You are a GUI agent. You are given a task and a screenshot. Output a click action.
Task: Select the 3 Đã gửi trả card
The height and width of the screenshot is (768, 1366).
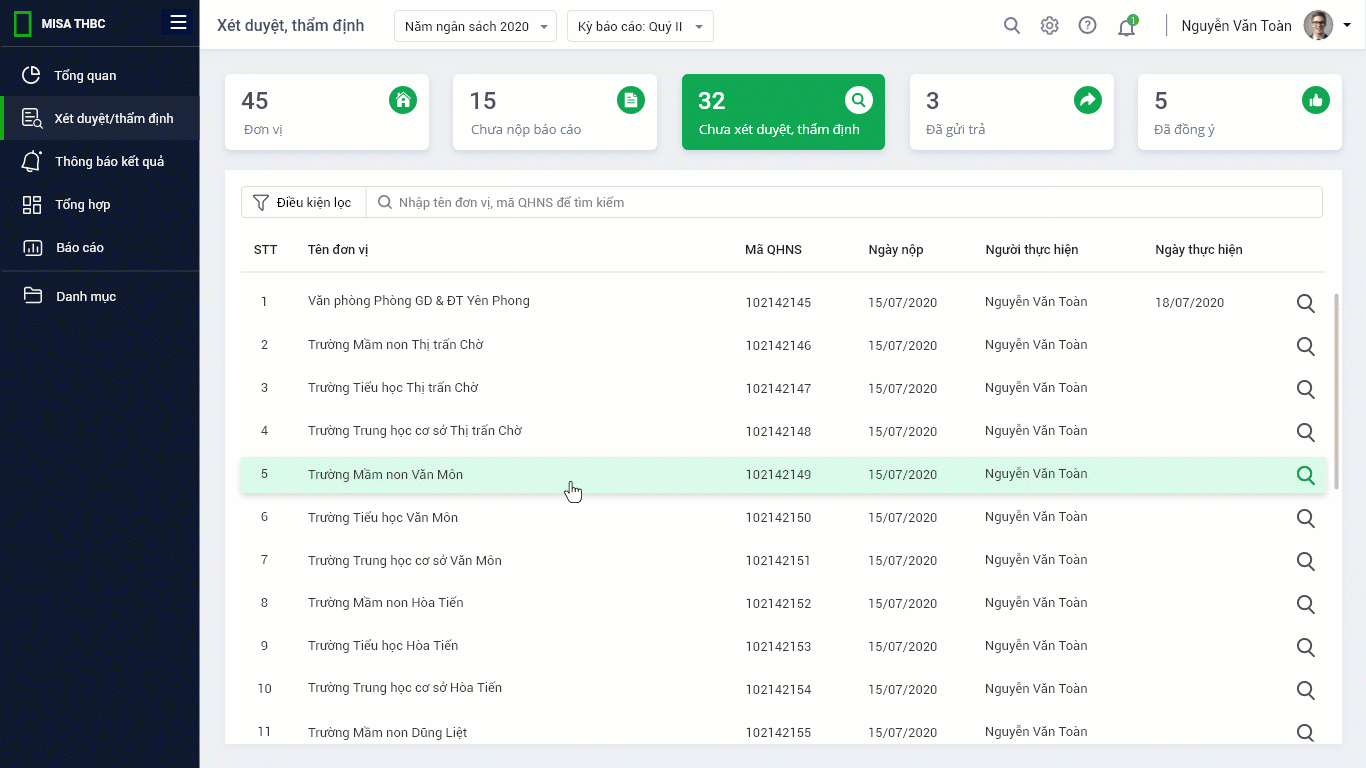coord(1012,112)
